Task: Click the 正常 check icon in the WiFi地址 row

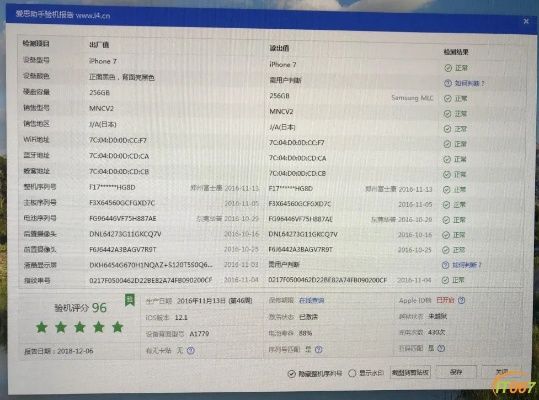Action: click(x=447, y=144)
